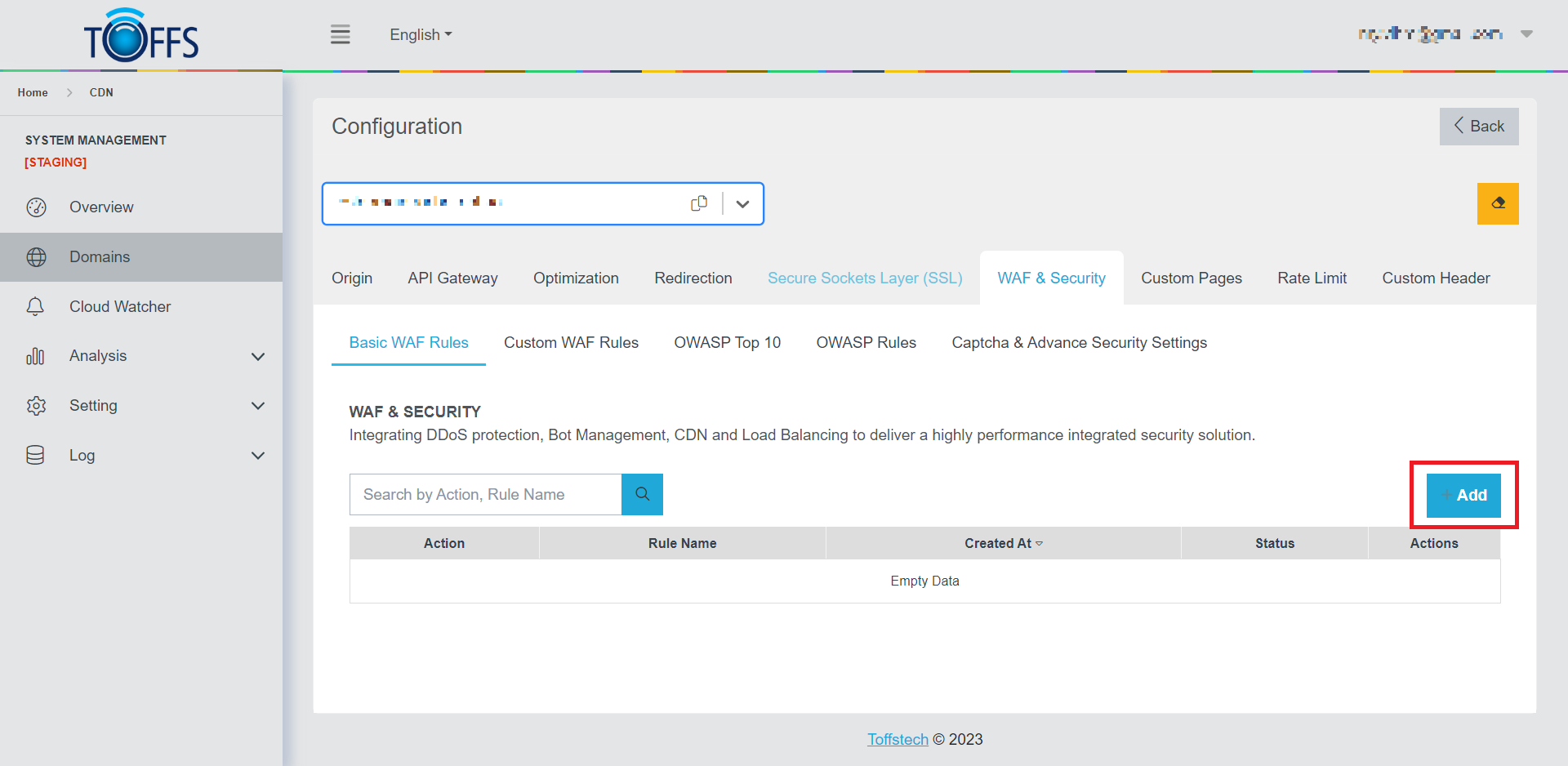Screen dimensions: 1568x766
Task: Click the Add rule button
Action: (x=1463, y=495)
